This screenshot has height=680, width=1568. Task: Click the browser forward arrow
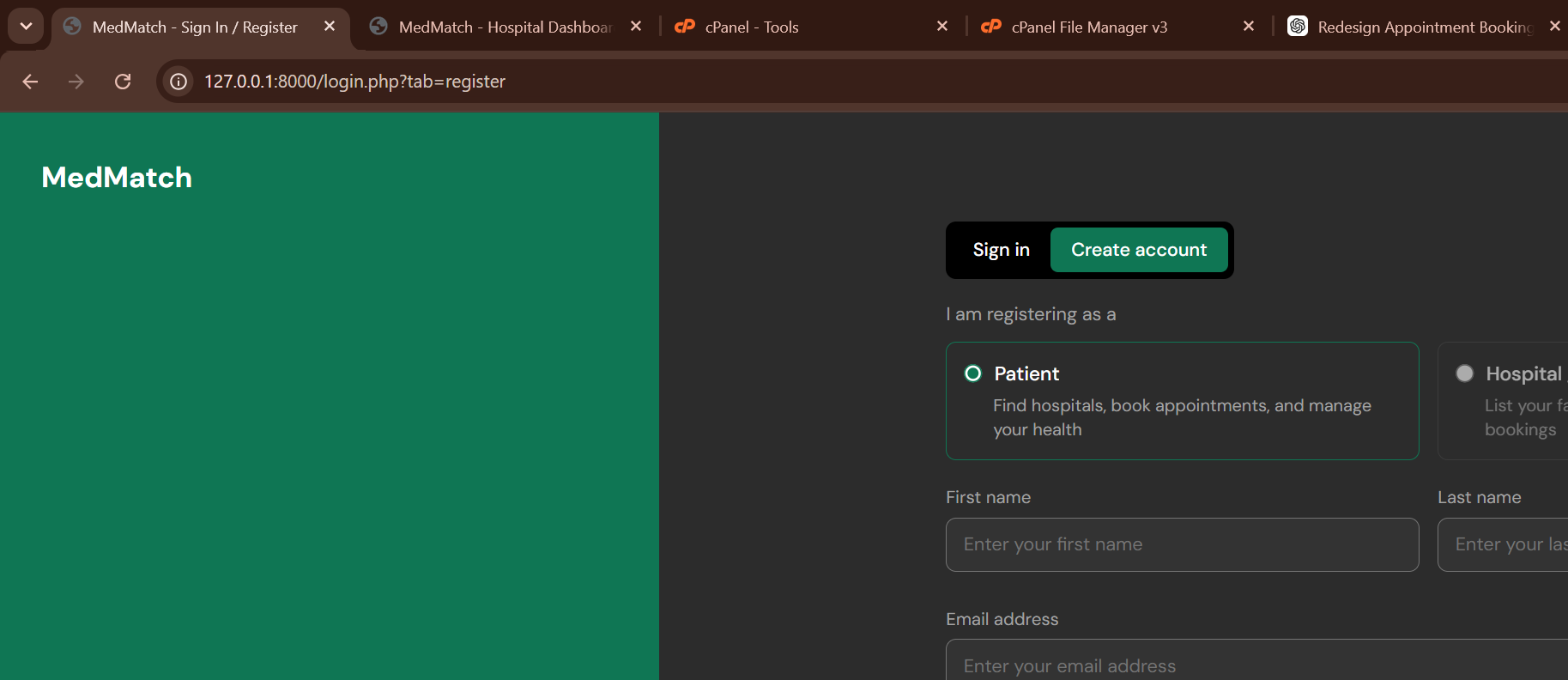(x=76, y=82)
